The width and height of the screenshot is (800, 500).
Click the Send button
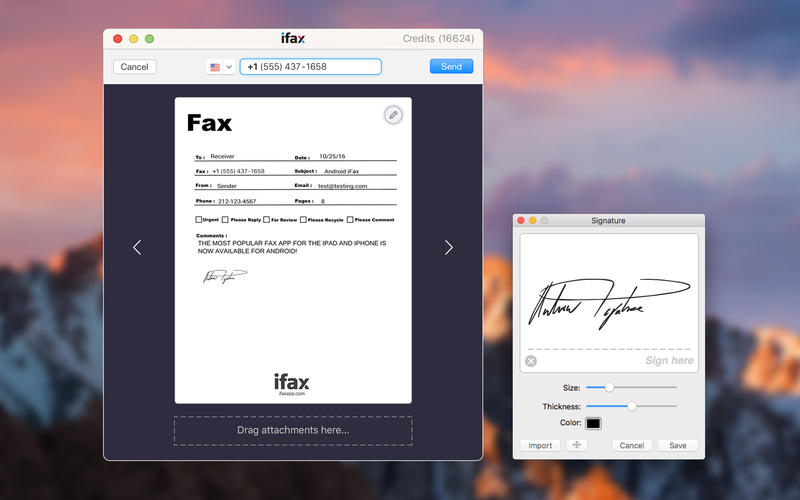click(451, 66)
